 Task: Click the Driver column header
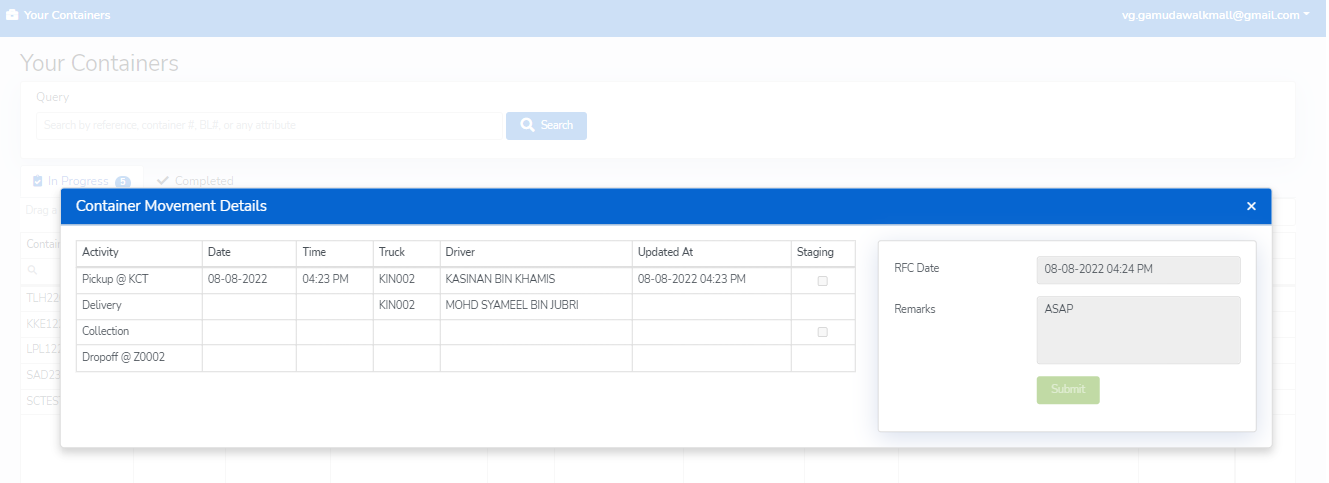(461, 252)
